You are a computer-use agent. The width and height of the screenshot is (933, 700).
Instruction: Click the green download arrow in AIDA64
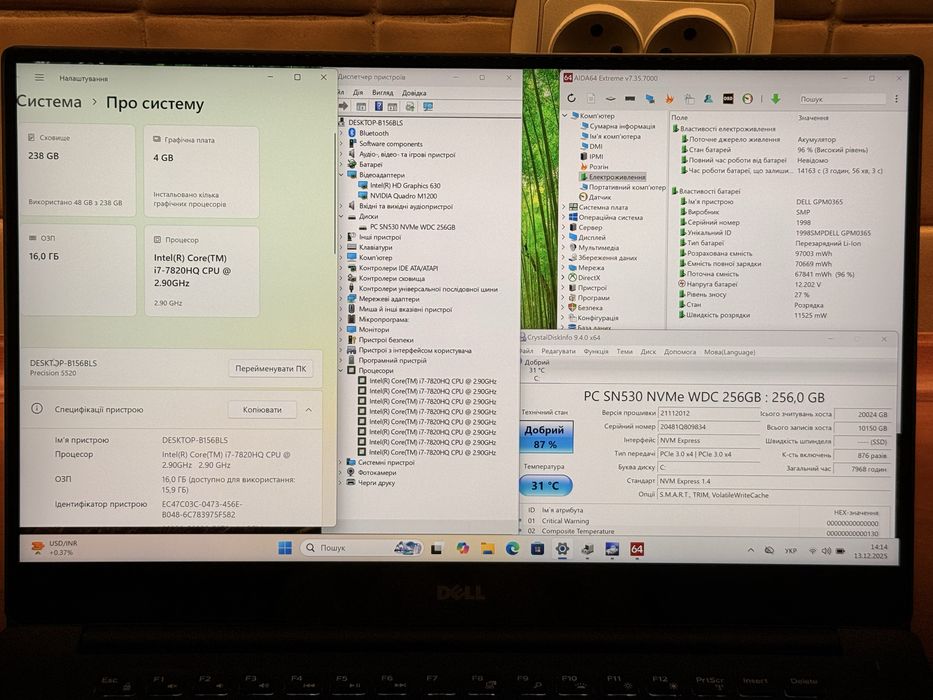point(775,99)
